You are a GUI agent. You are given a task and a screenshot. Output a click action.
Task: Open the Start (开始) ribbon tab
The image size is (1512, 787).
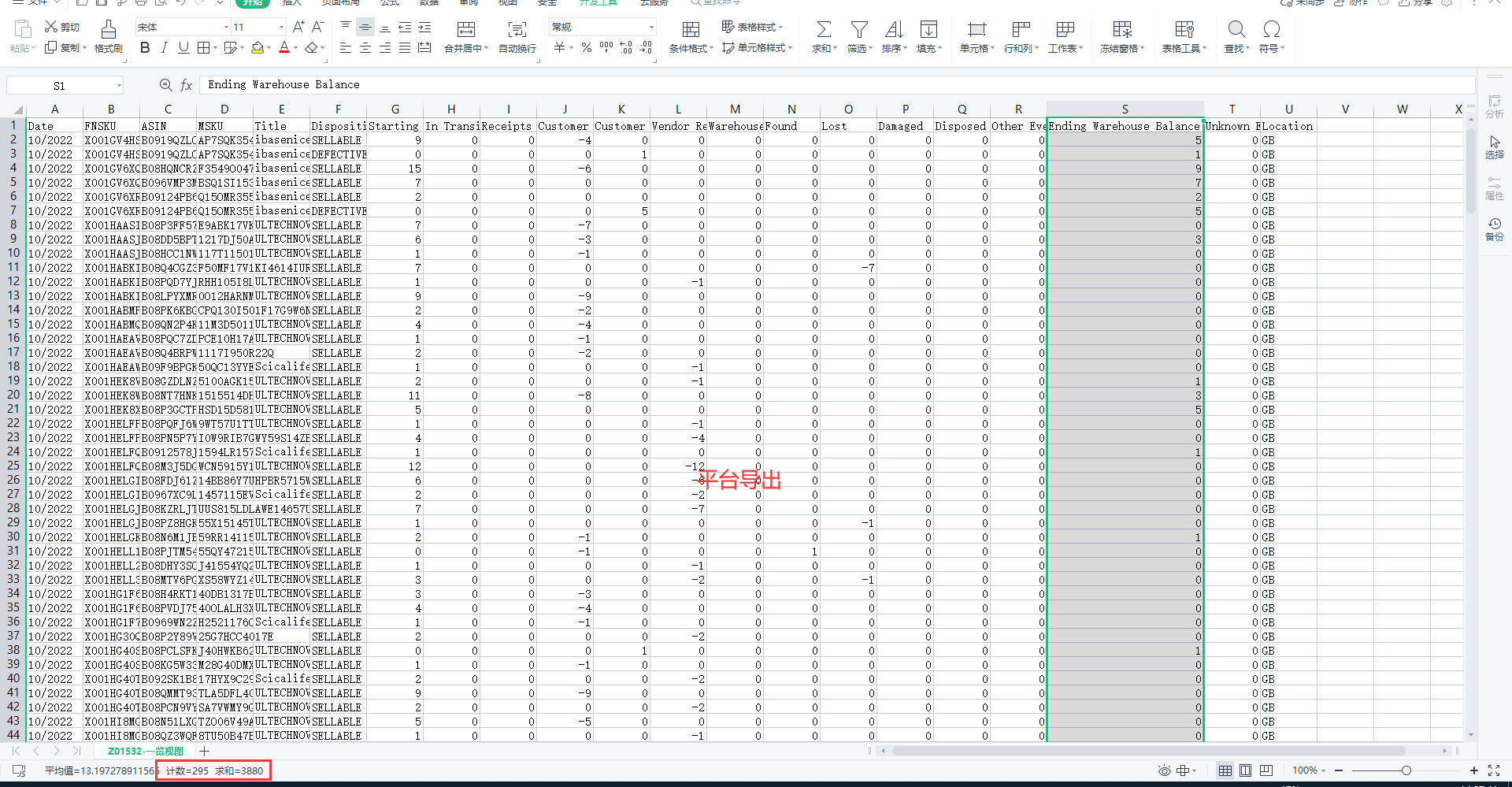(x=252, y=3)
